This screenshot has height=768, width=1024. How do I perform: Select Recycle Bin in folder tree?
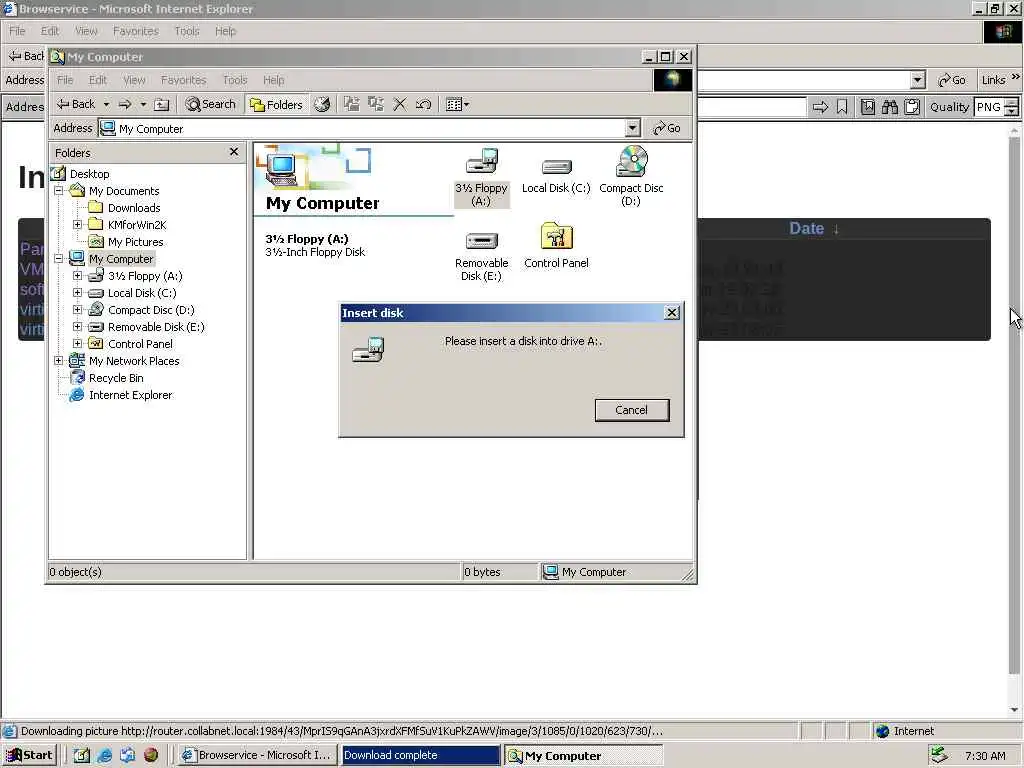[x=116, y=378]
